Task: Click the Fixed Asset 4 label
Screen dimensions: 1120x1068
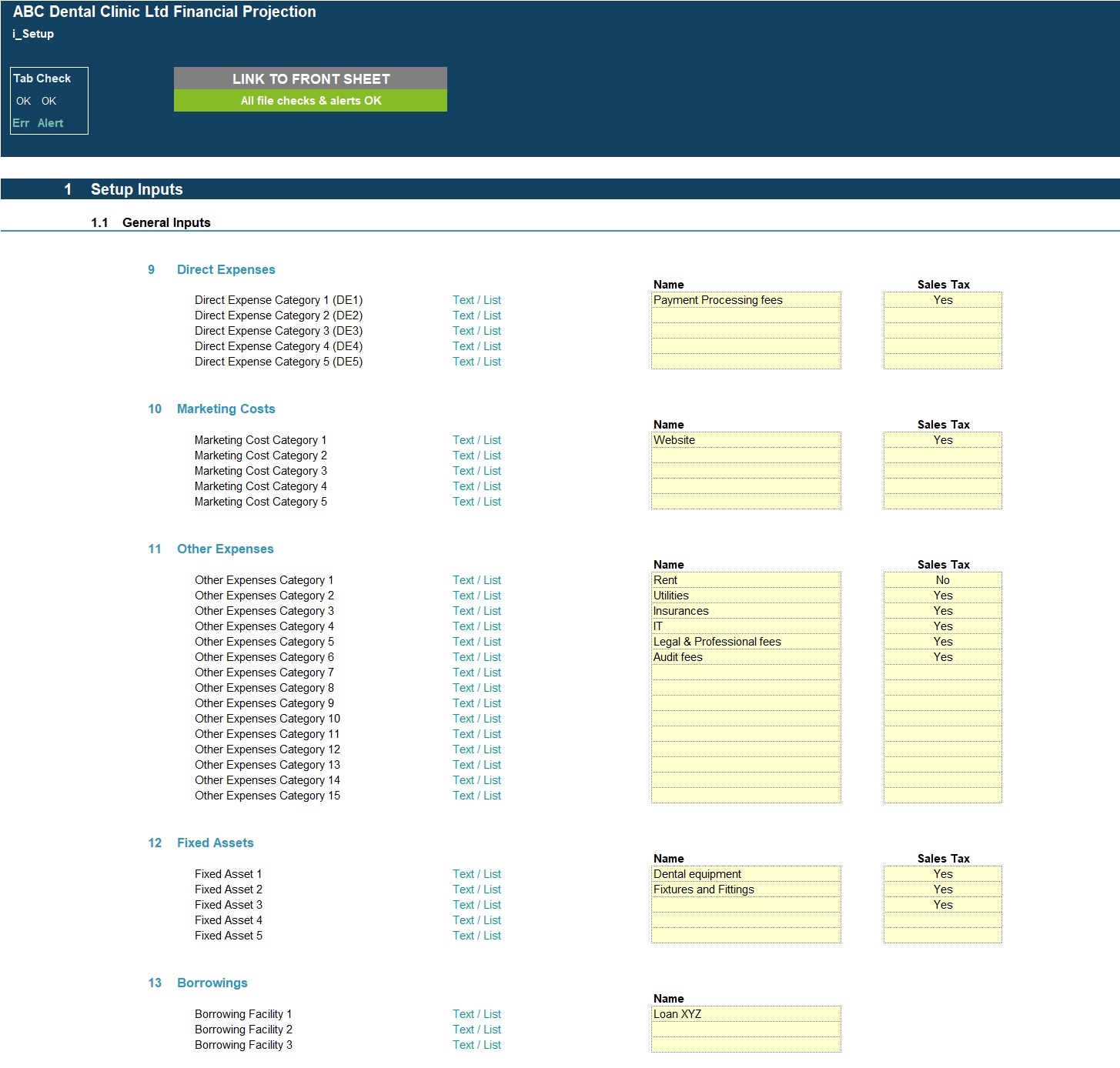Action: click(x=228, y=920)
